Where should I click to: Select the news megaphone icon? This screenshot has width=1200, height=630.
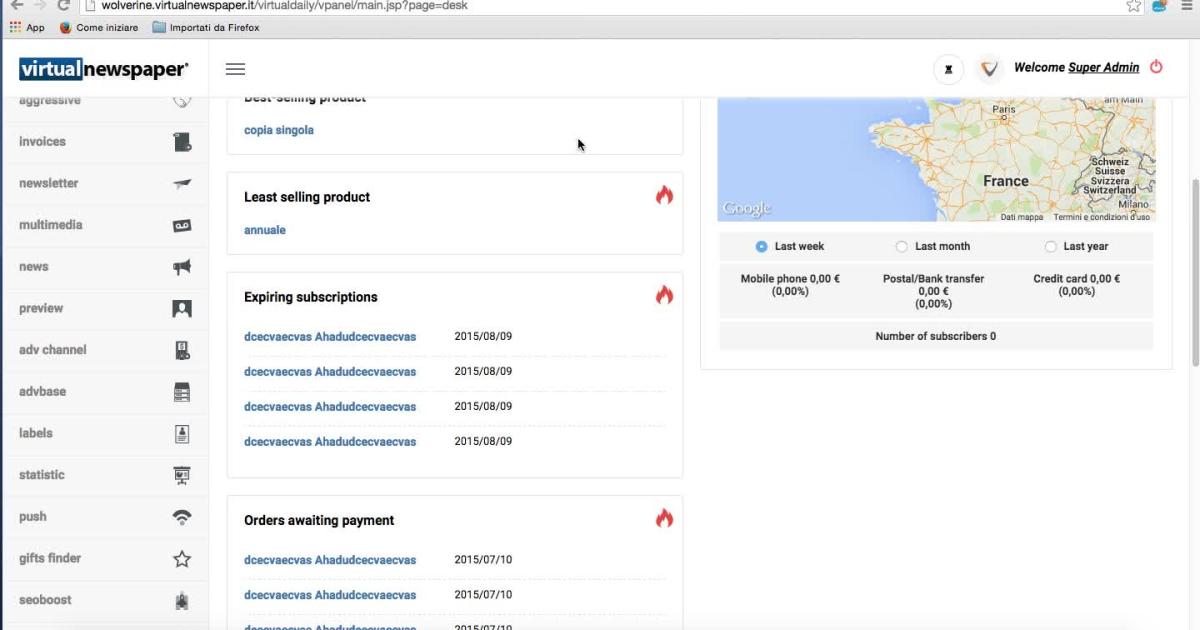[181, 267]
